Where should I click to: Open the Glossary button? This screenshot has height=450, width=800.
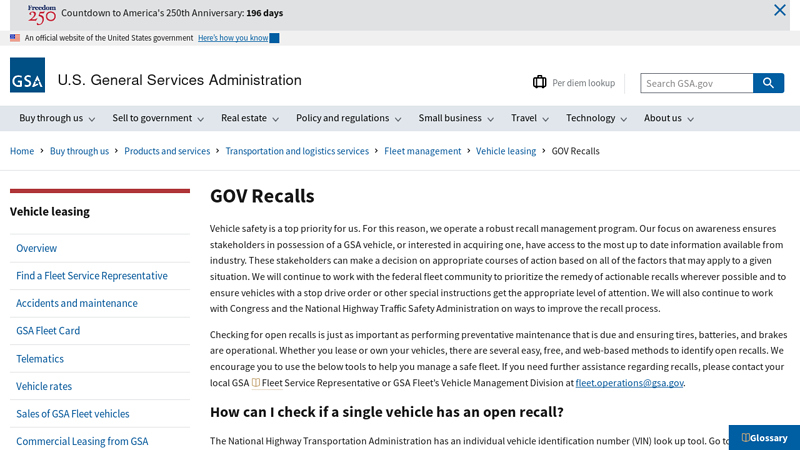click(x=764, y=438)
